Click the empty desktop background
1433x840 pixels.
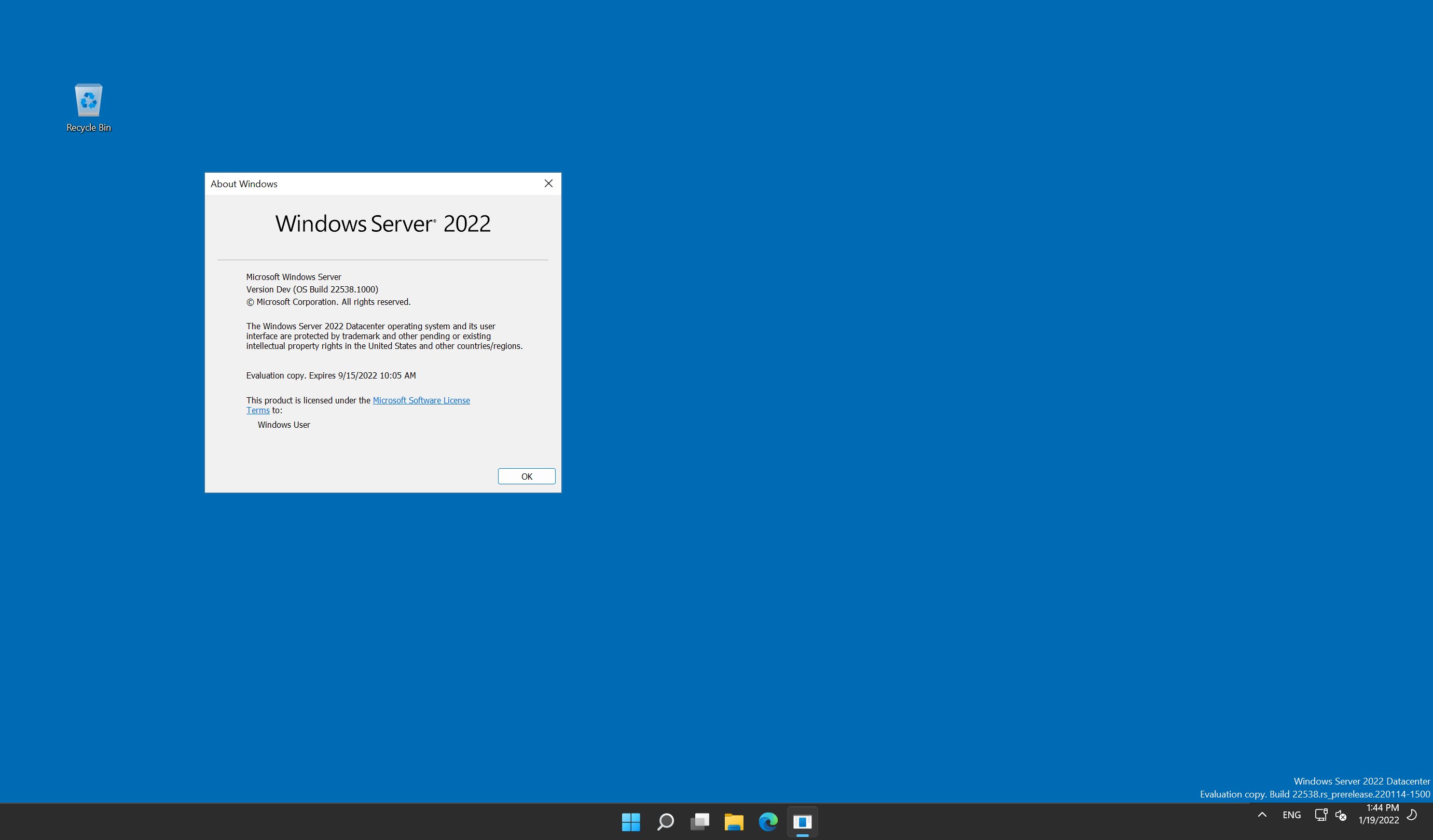967,398
